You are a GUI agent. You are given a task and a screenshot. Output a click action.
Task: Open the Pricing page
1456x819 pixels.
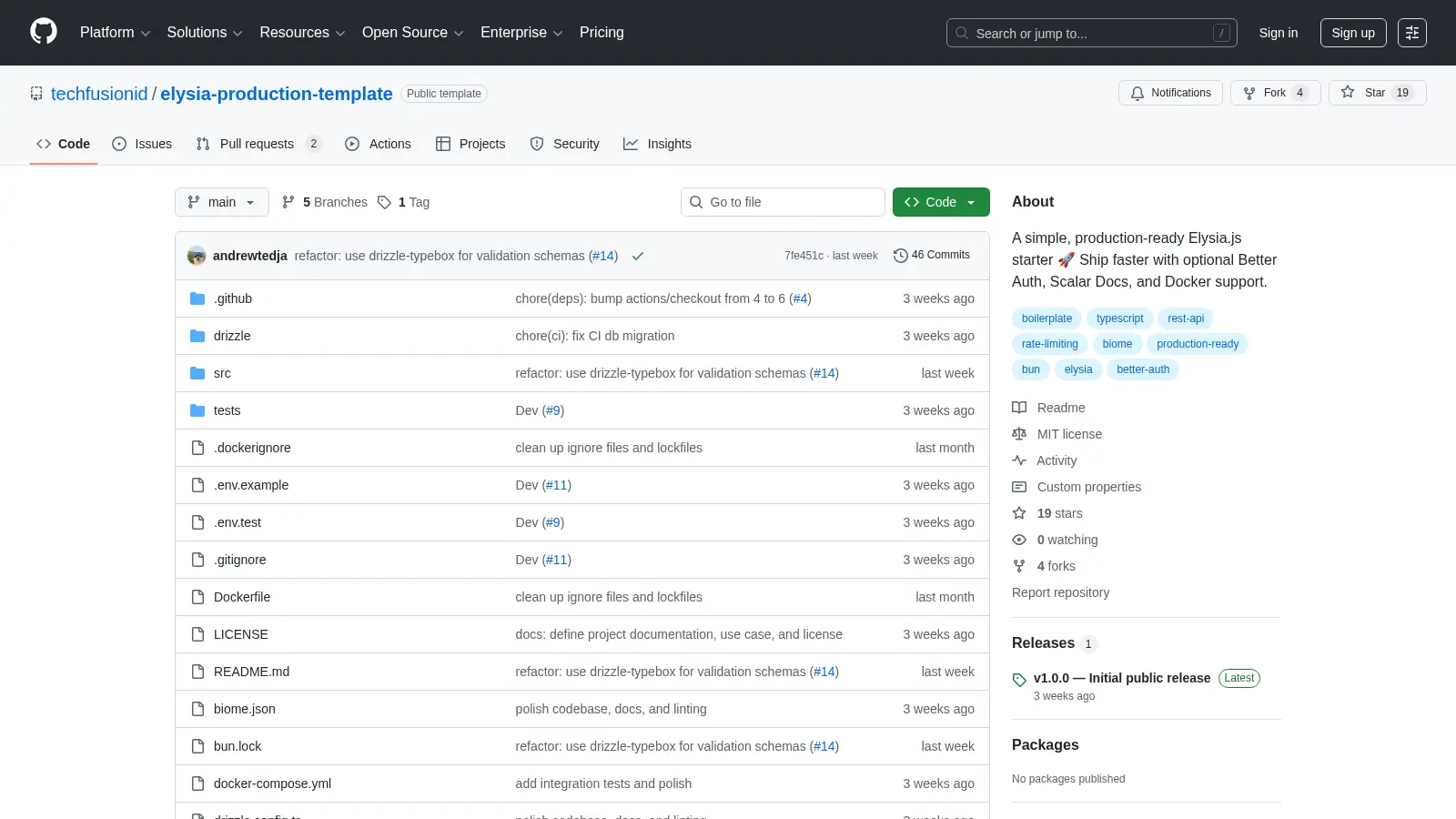[602, 33]
